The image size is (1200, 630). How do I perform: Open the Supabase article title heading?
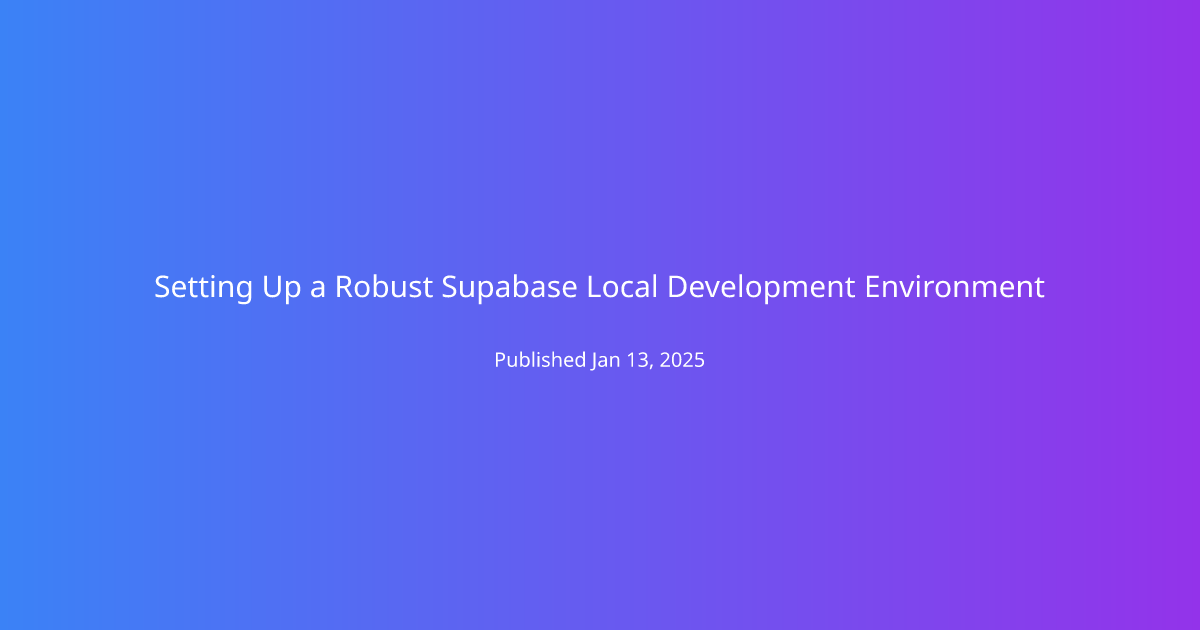599,288
